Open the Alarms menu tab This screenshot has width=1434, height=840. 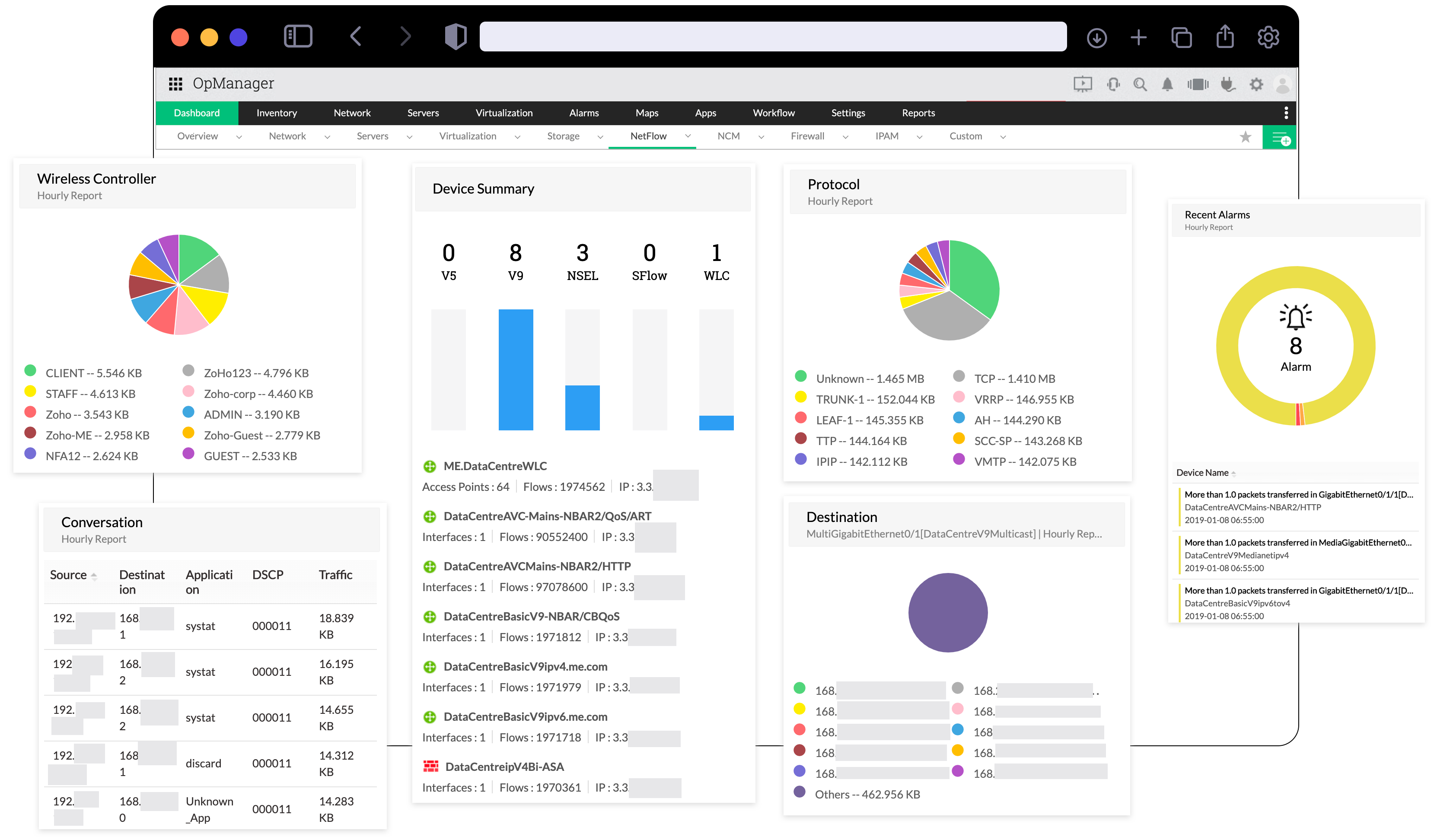pyautogui.click(x=583, y=113)
